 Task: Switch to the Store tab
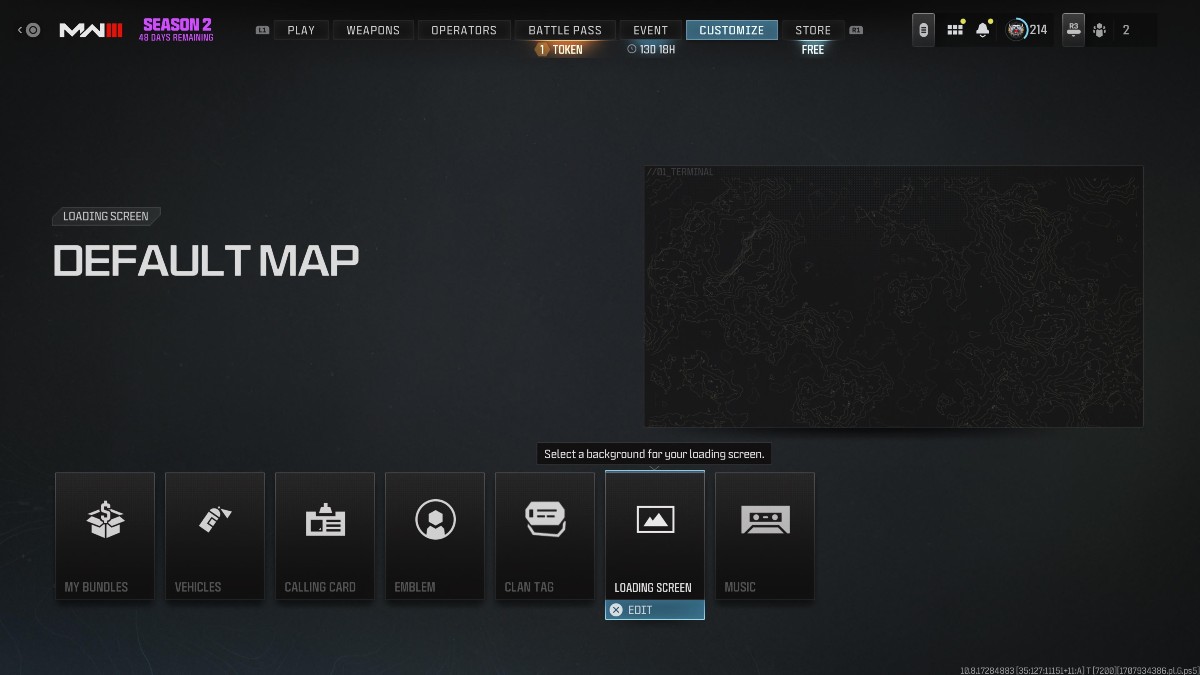(x=812, y=29)
